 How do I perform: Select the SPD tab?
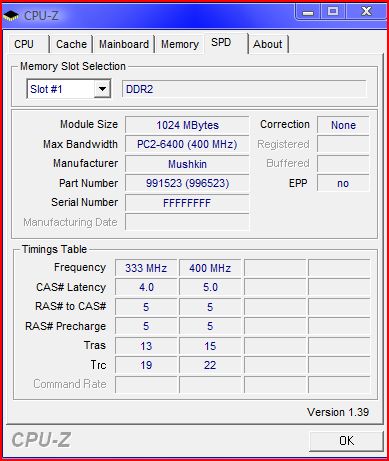pyautogui.click(x=221, y=43)
